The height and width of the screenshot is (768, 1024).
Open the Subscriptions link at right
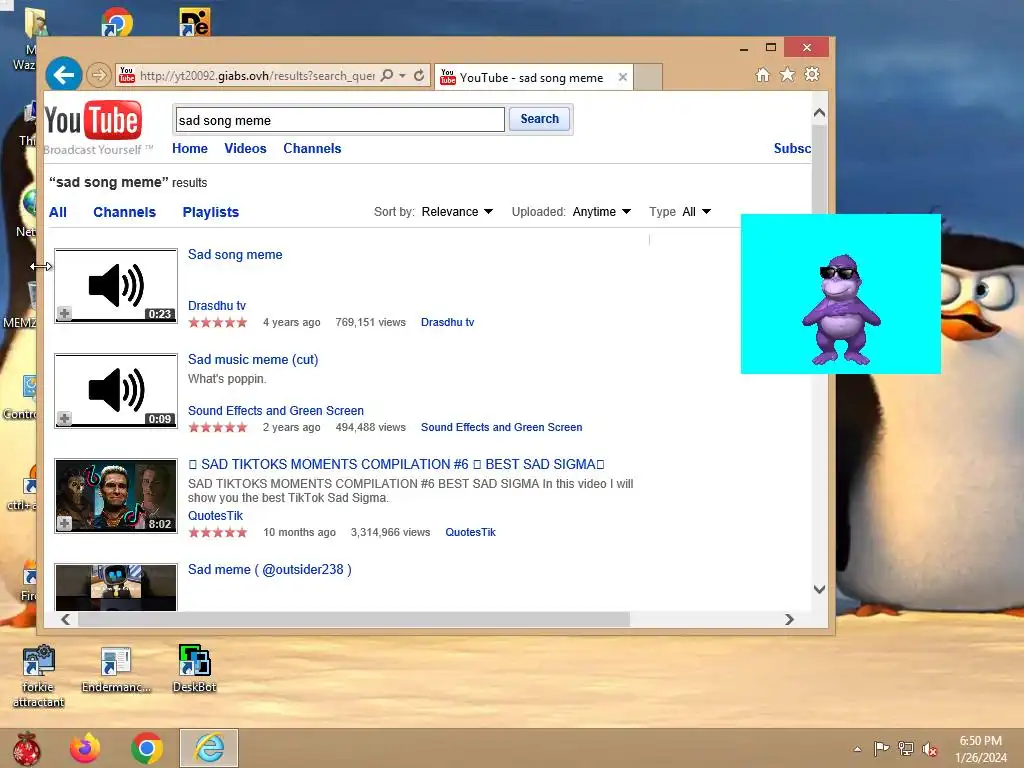[792, 148]
